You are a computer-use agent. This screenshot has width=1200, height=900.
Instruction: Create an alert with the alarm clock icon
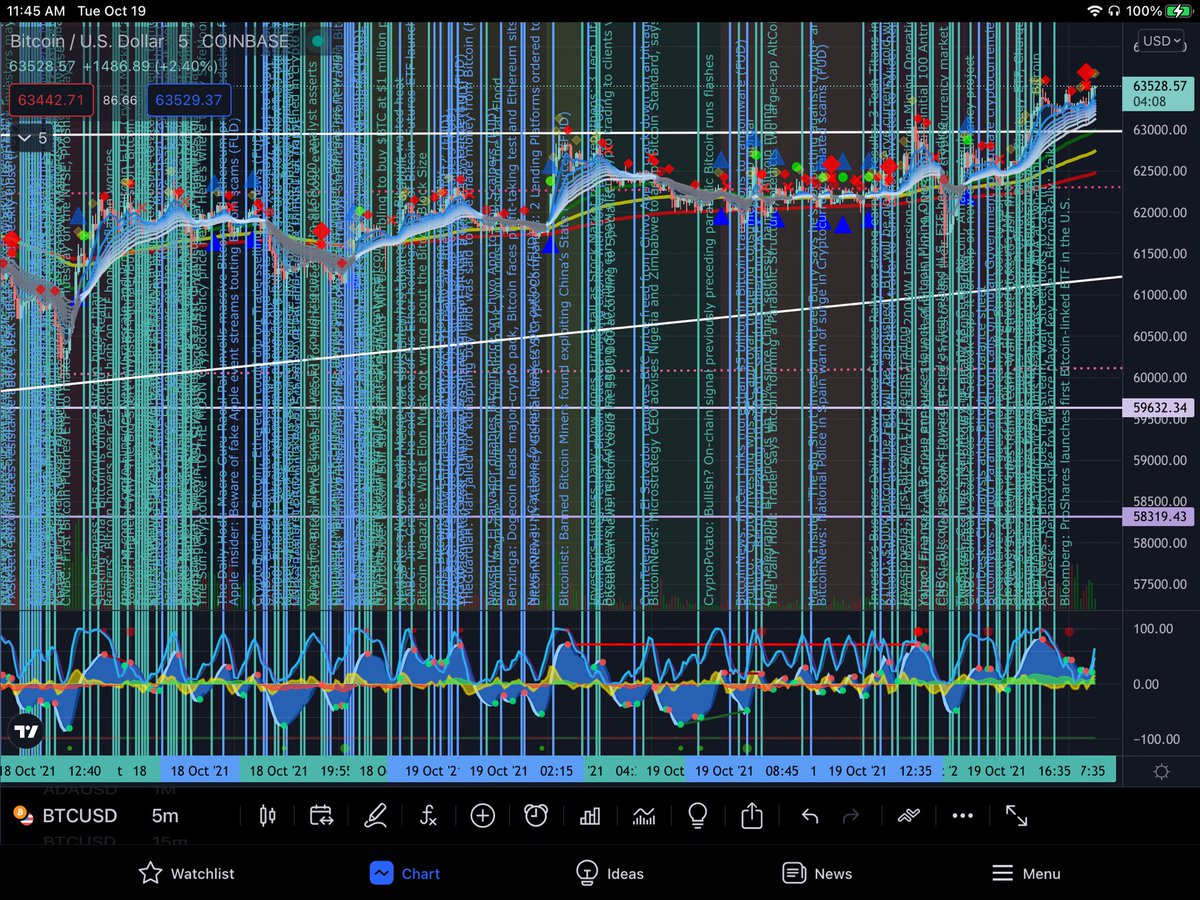coord(536,816)
